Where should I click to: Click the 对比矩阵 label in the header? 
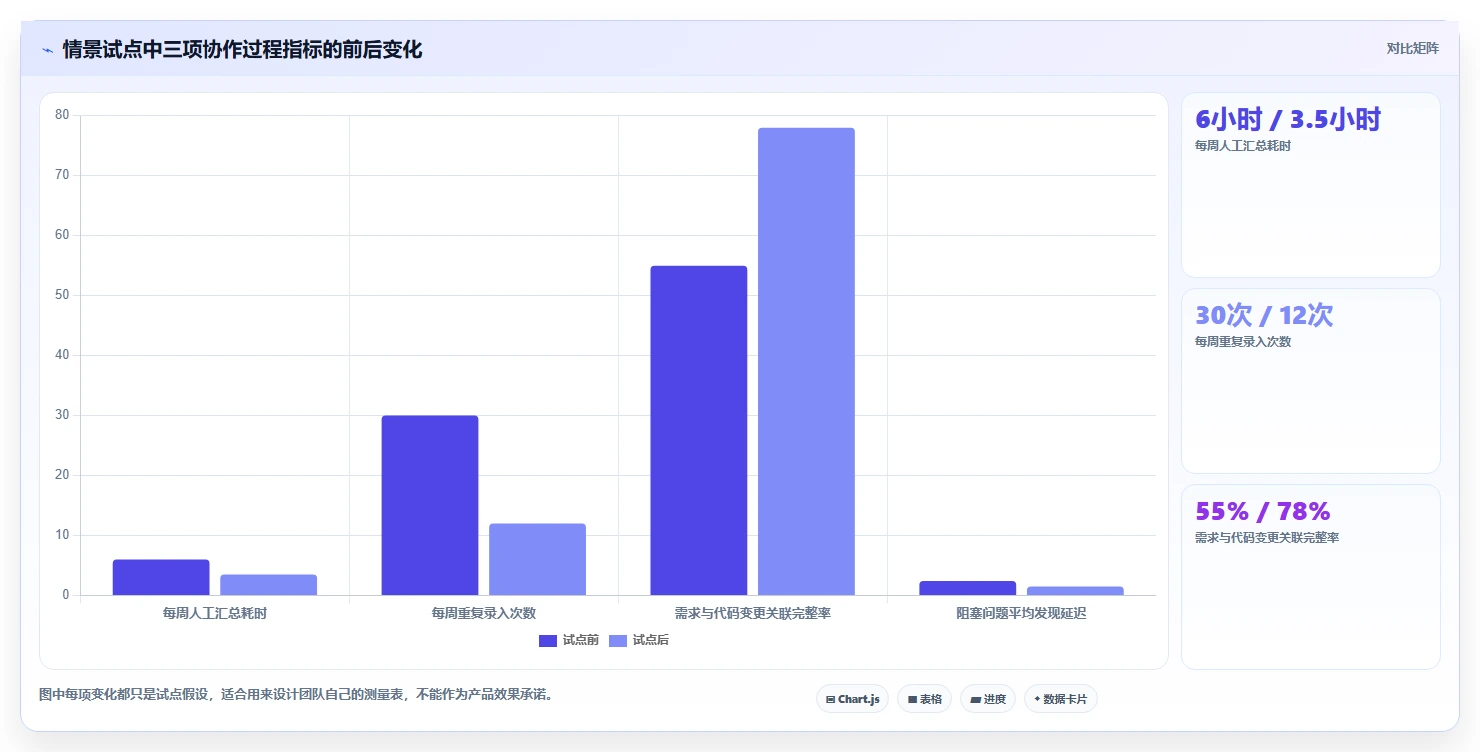[1412, 48]
